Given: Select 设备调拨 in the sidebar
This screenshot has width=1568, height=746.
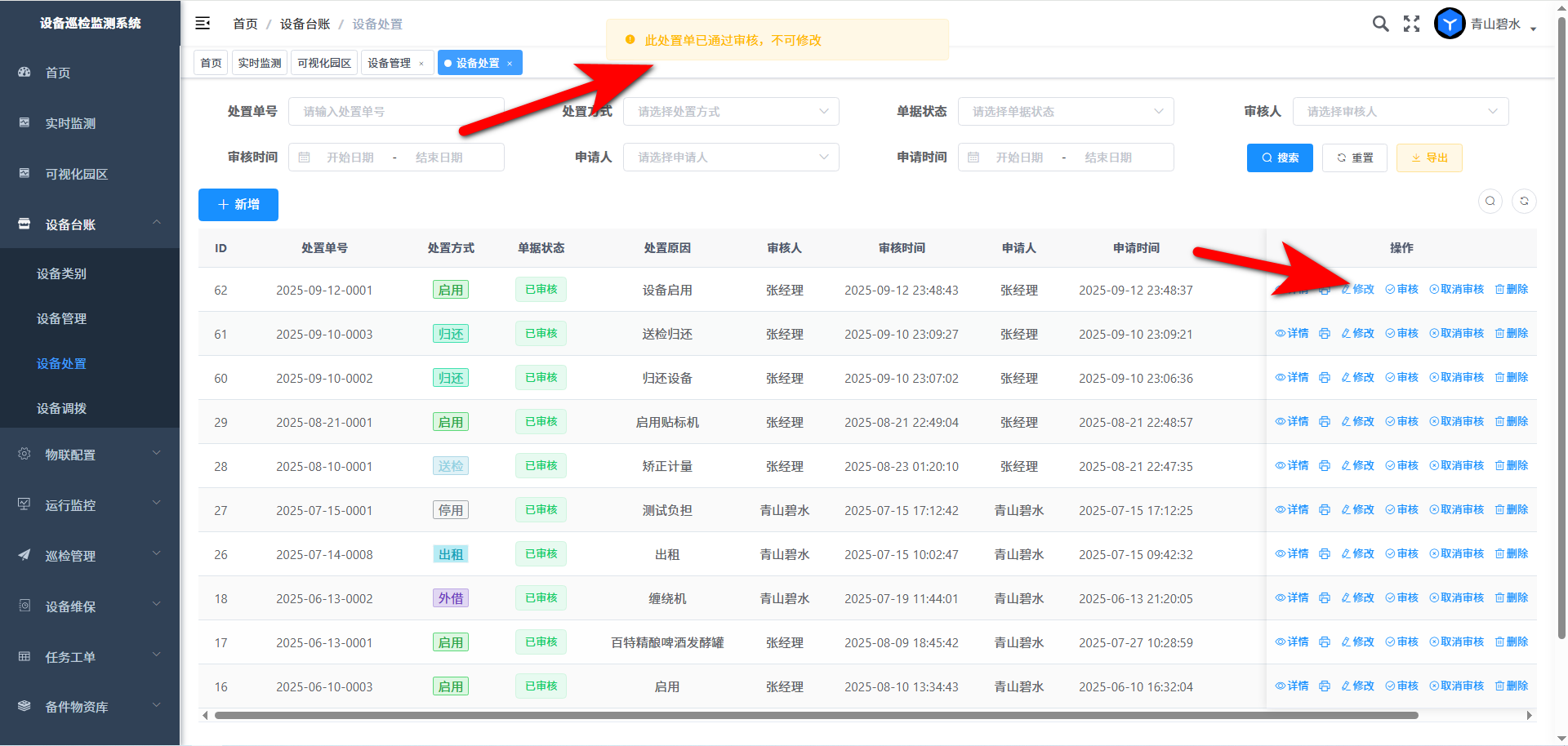Looking at the screenshot, I should click(61, 408).
